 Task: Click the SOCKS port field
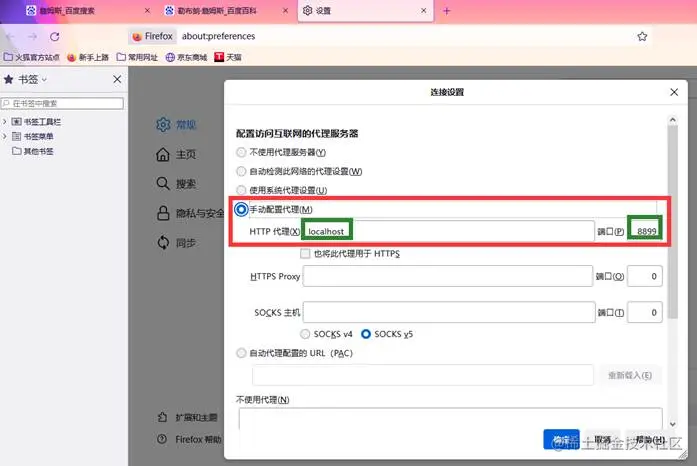click(645, 312)
